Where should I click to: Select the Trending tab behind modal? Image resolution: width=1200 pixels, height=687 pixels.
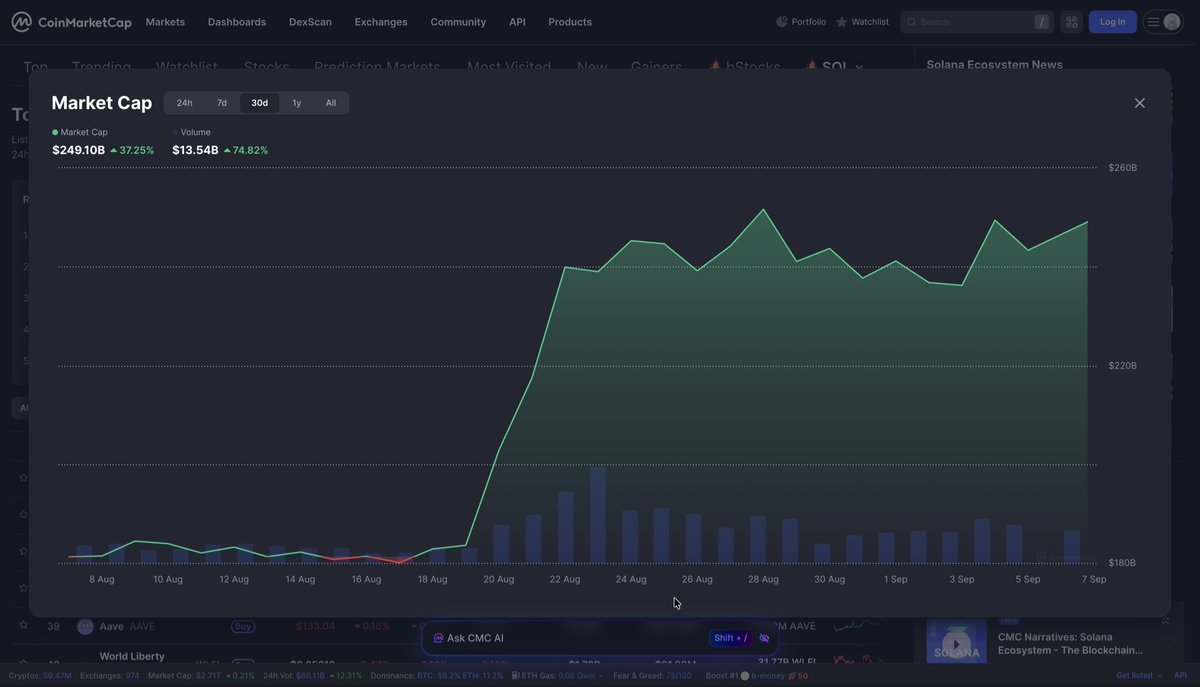tap(101, 67)
